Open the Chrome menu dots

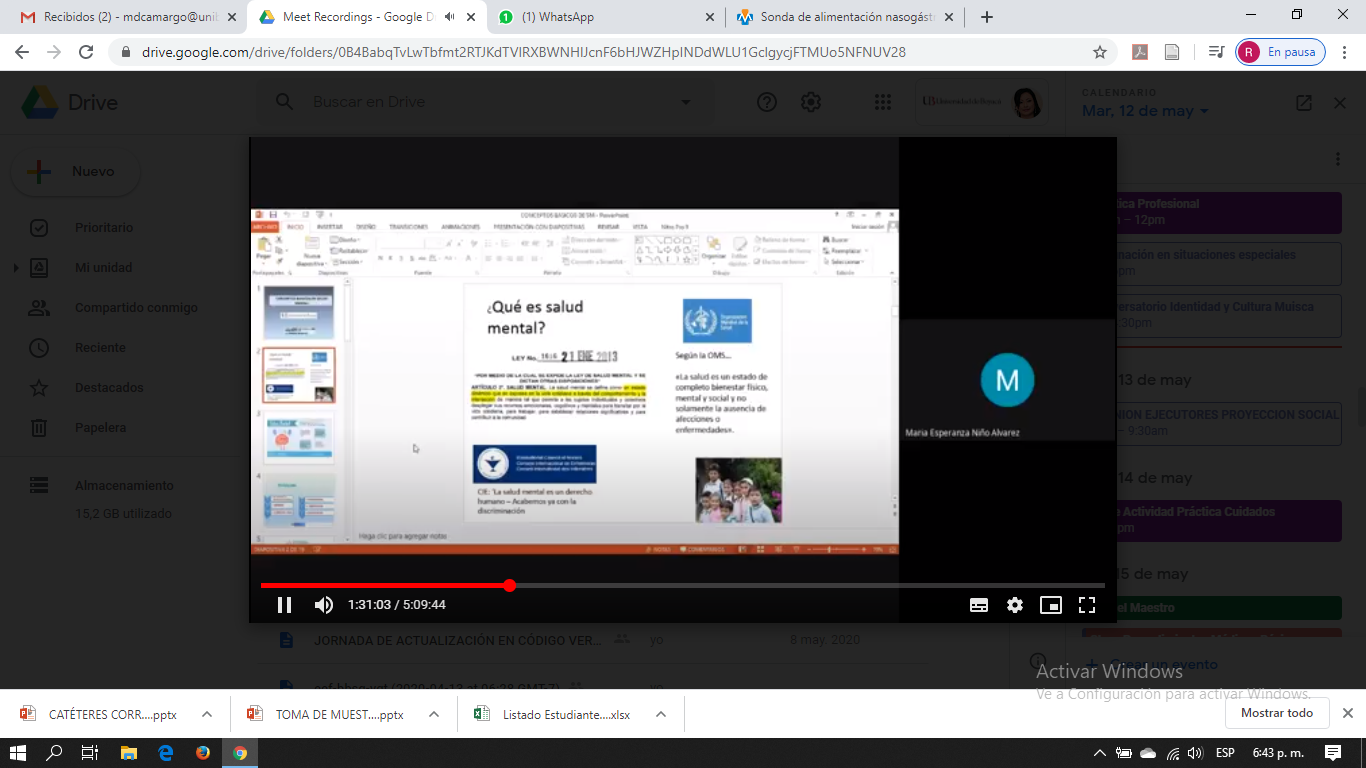(1344, 52)
